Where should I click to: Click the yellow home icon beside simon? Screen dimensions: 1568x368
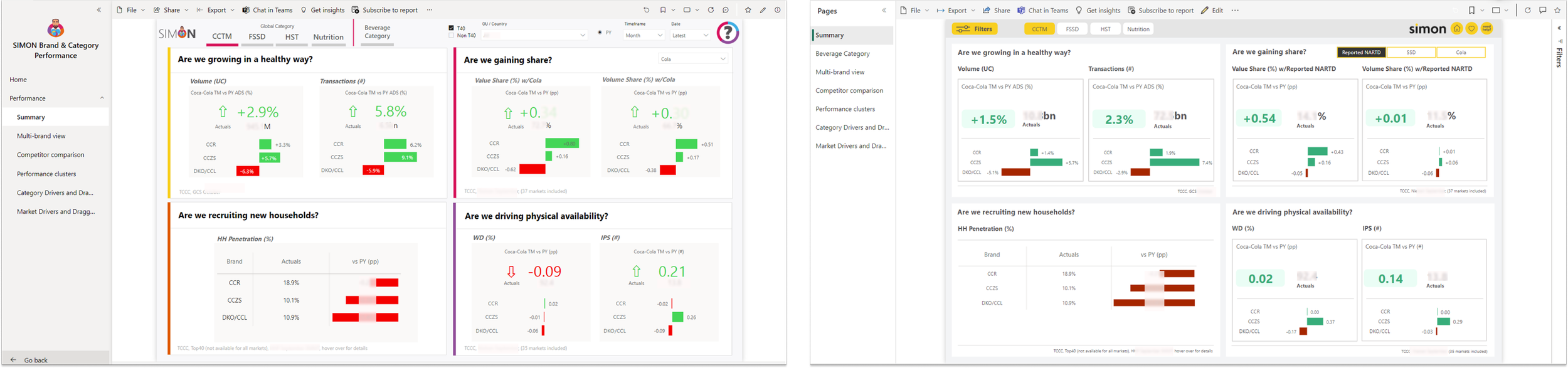point(1457,29)
